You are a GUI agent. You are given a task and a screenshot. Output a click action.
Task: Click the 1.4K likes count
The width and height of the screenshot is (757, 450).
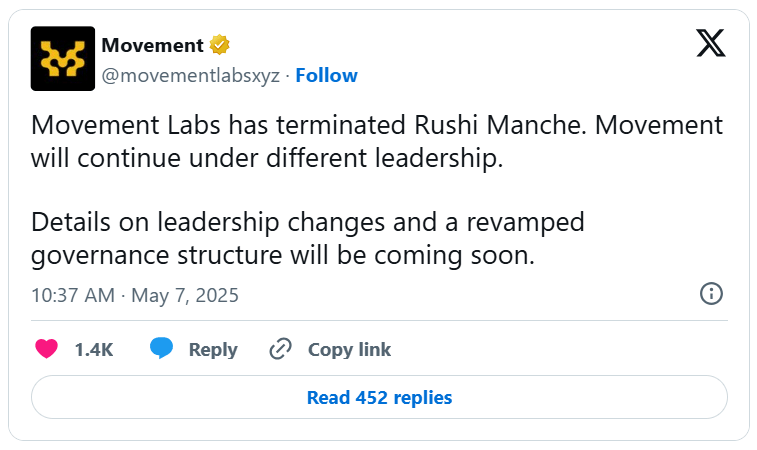(x=94, y=349)
